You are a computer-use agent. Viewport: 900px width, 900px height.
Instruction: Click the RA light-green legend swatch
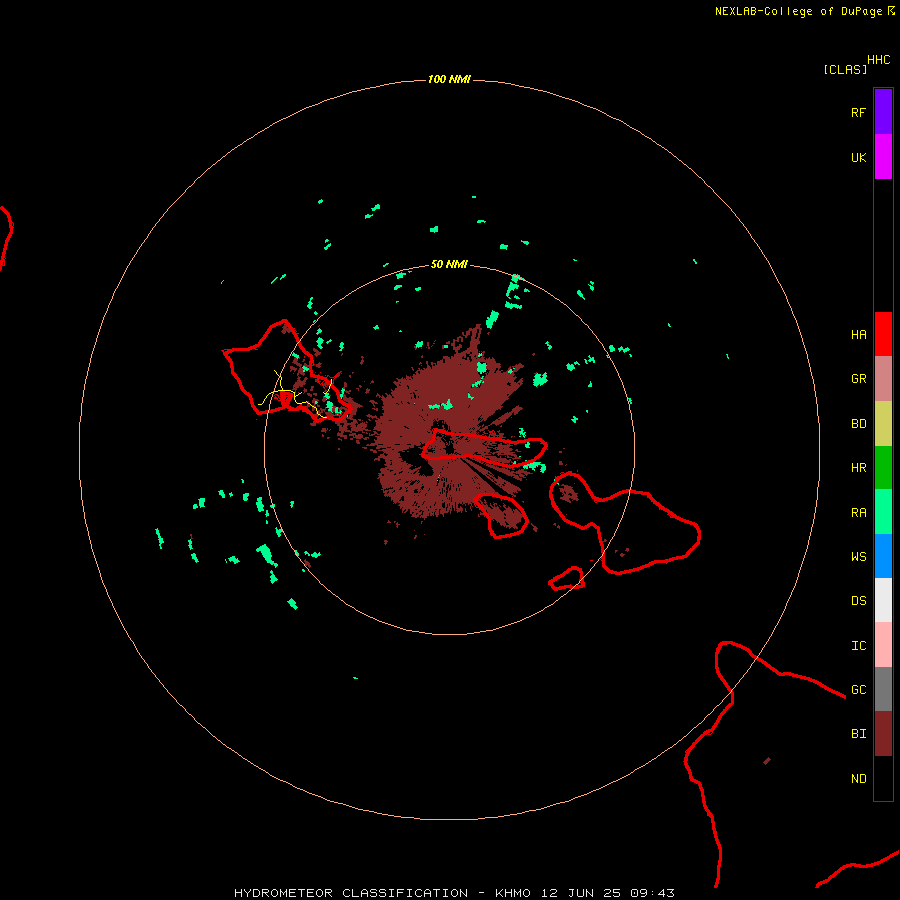(x=883, y=512)
